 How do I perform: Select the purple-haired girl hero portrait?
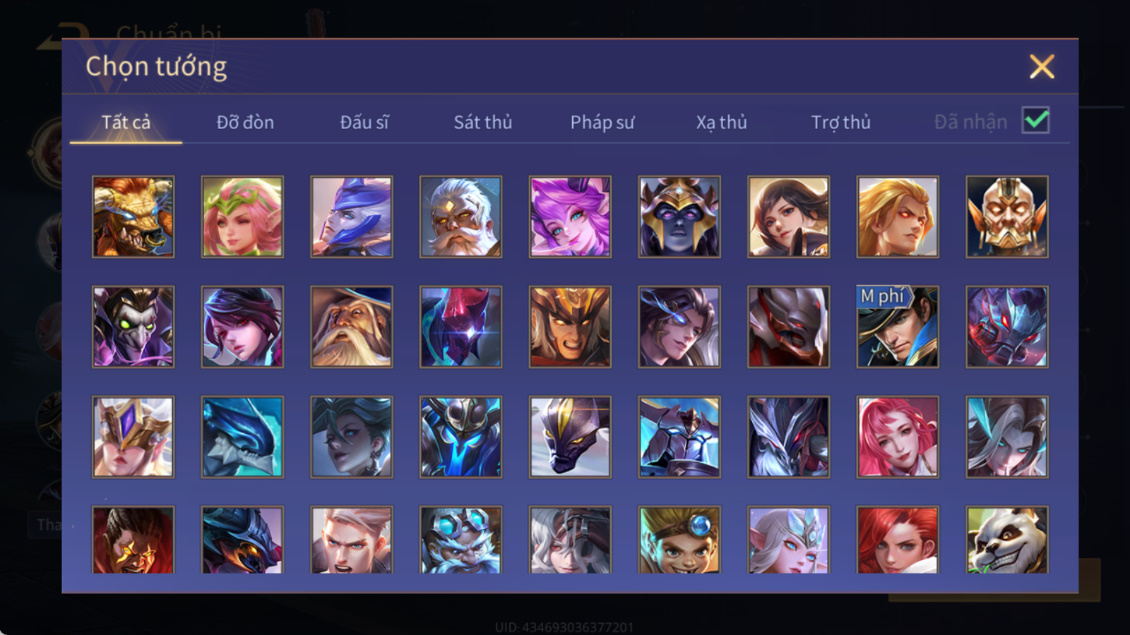pos(570,217)
